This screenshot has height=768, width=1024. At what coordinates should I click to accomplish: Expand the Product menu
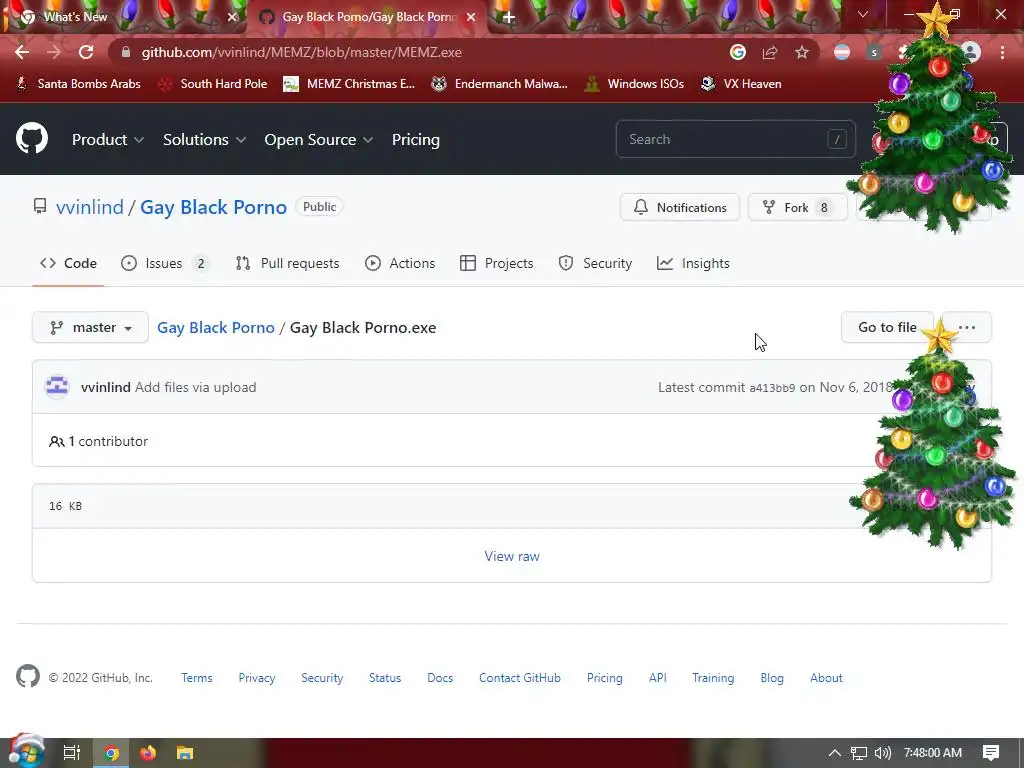pos(108,140)
